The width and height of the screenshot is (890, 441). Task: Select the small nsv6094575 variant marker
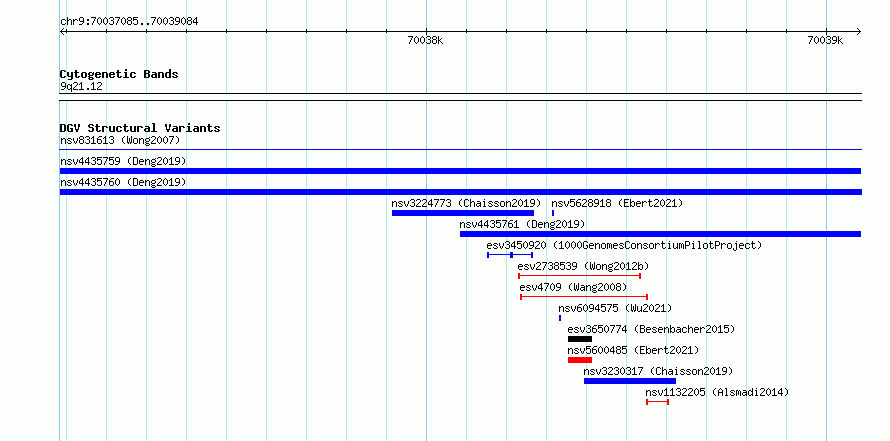(x=560, y=318)
